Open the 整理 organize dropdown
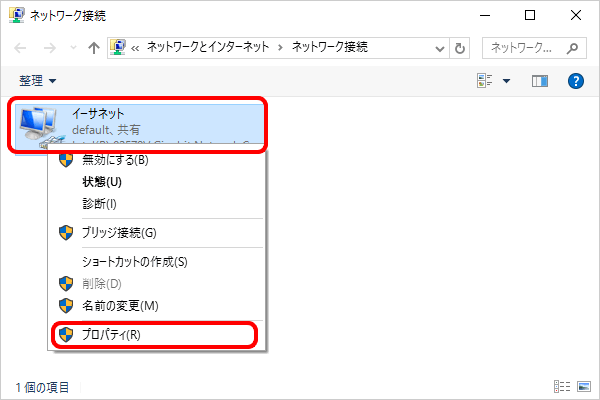 click(x=38, y=80)
